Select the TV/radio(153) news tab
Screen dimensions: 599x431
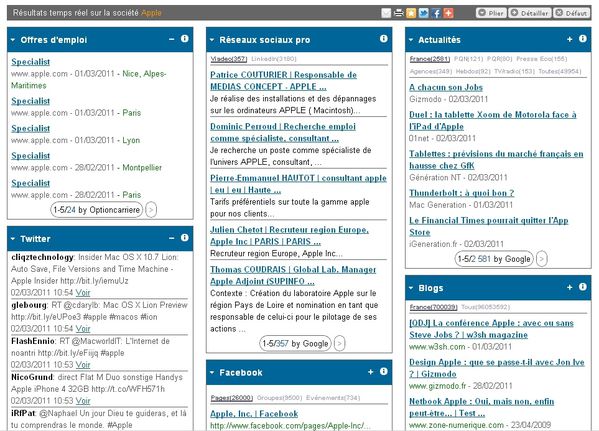point(514,71)
